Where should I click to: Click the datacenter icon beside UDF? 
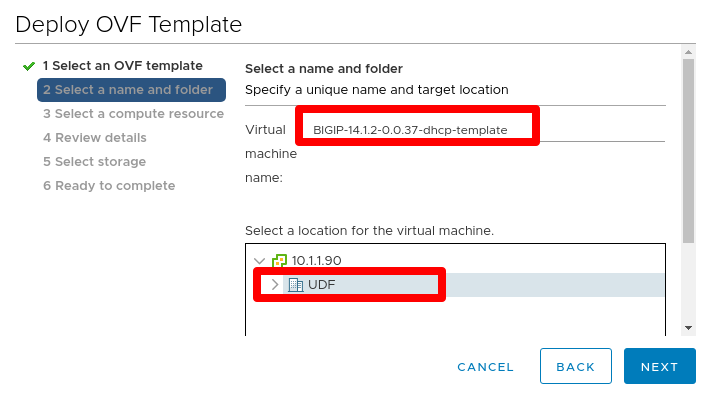coord(295,285)
